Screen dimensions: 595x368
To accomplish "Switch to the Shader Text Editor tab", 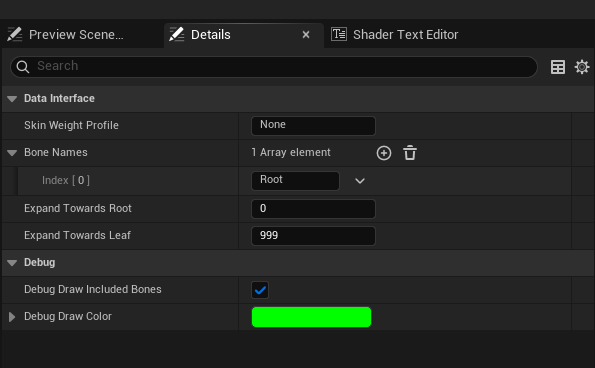I will pyautogui.click(x=395, y=35).
